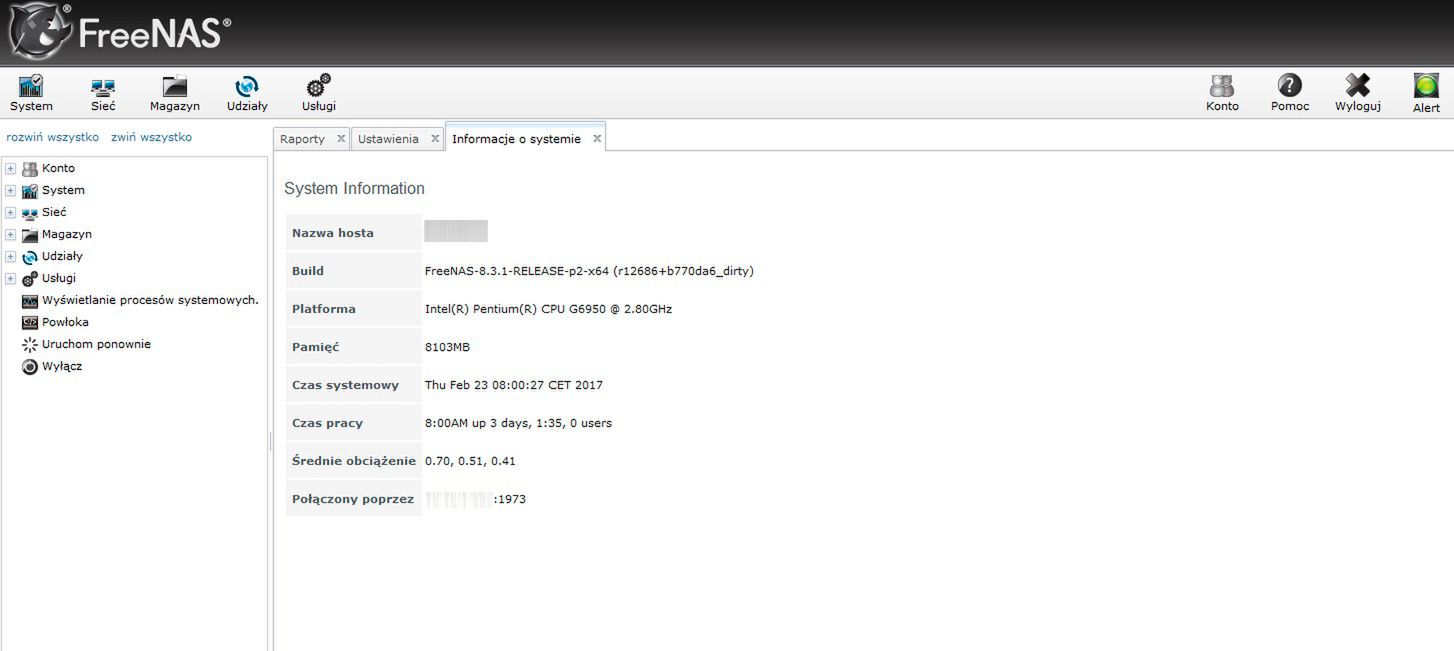1454x651 pixels.
Task: Click the Konto icon in the tree
Action: pos(30,169)
